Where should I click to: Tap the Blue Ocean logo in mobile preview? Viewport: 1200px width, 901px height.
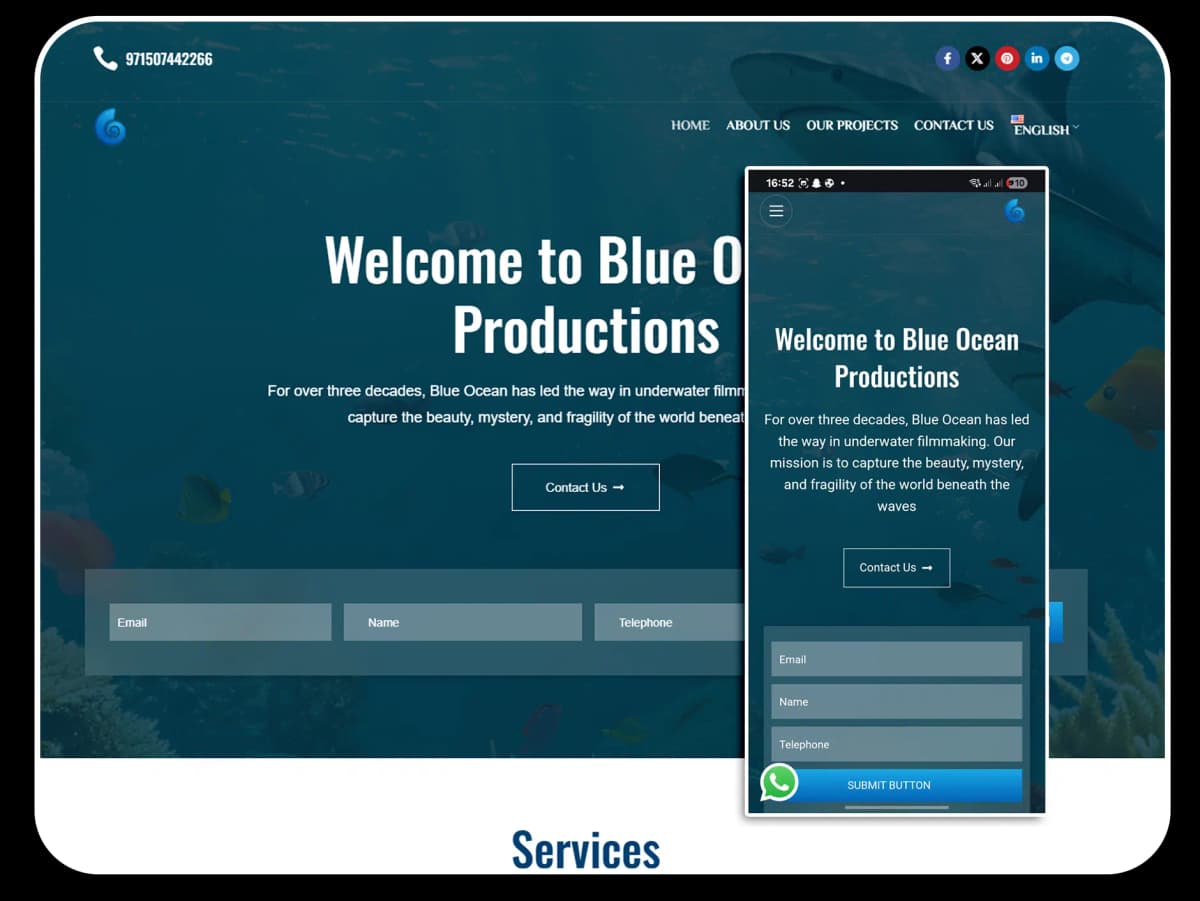pyautogui.click(x=1013, y=210)
